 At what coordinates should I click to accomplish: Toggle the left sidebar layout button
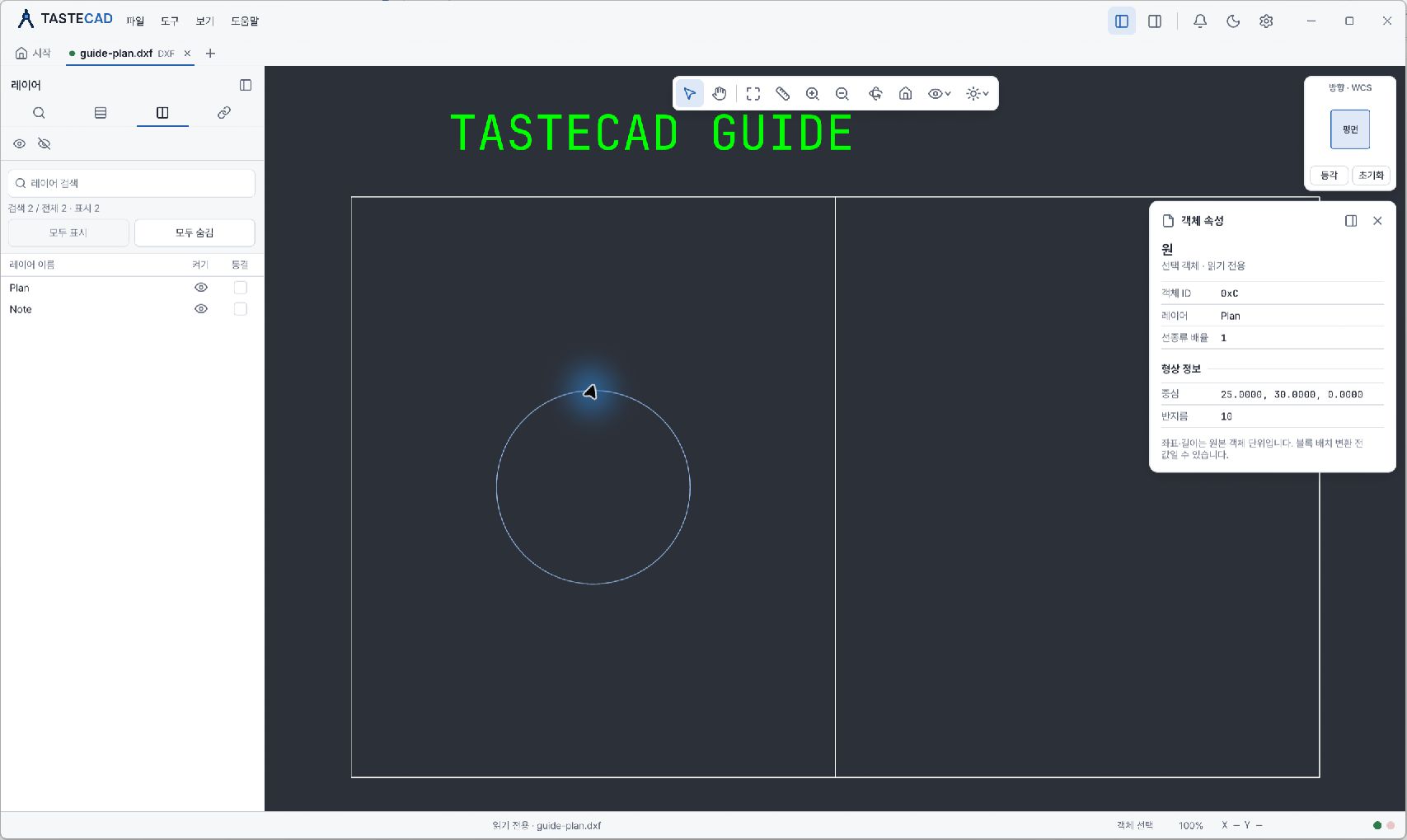(1122, 21)
